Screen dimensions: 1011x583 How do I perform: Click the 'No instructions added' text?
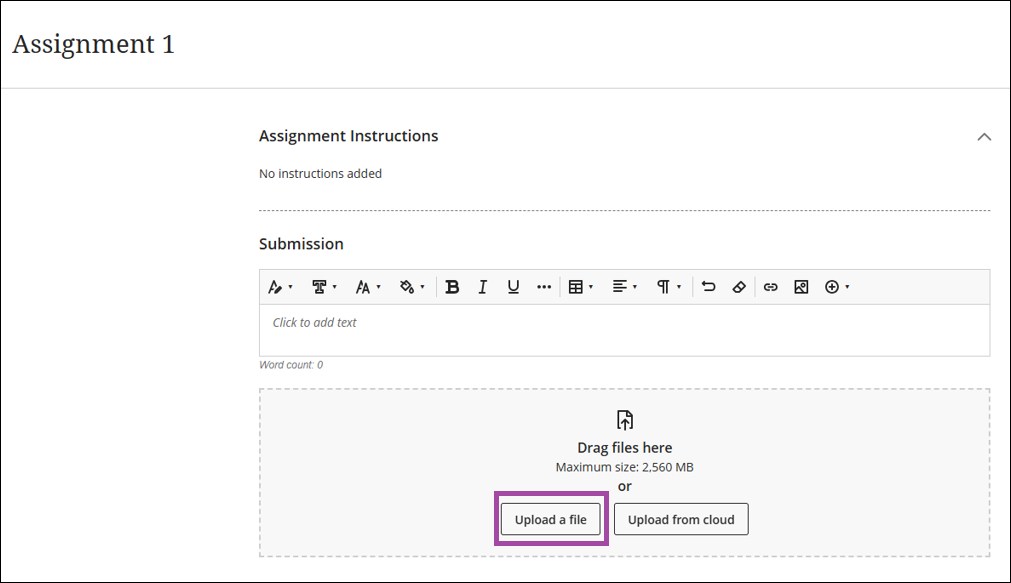coord(320,173)
